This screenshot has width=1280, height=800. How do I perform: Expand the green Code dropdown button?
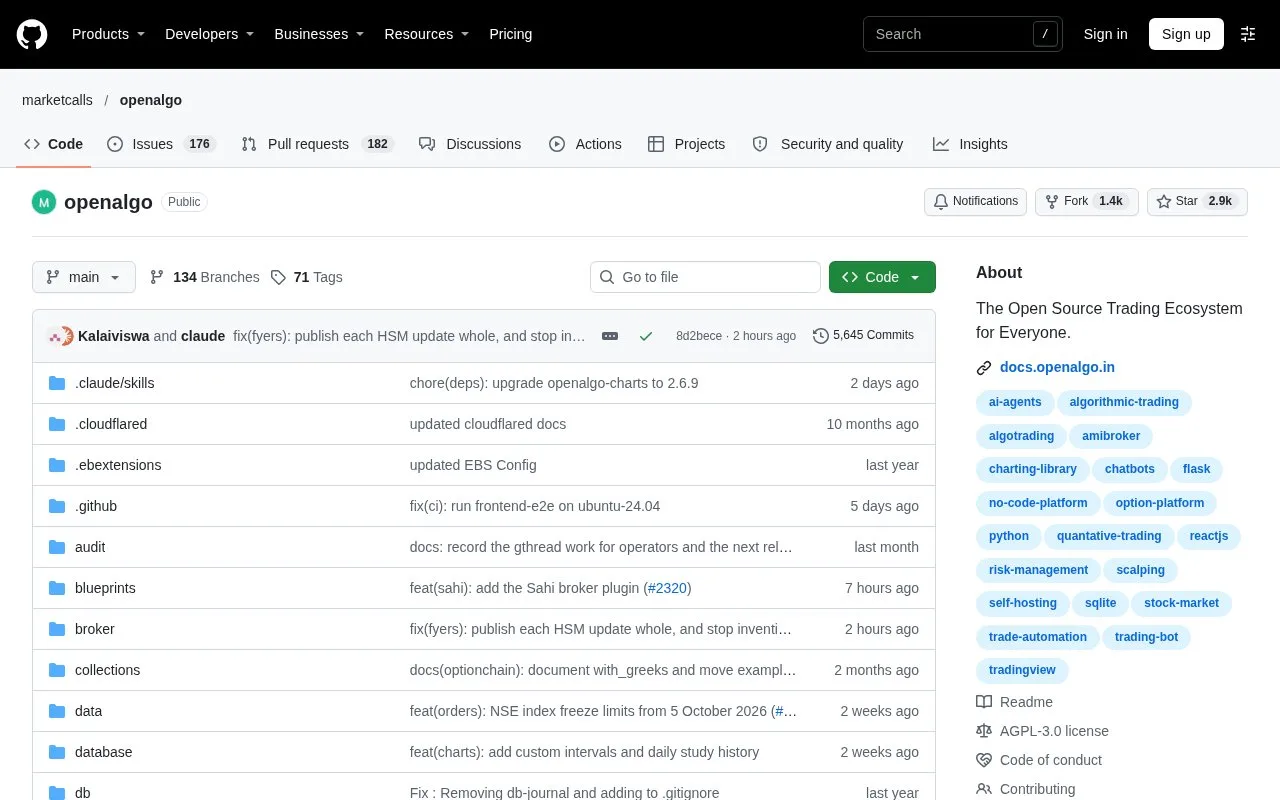point(882,277)
